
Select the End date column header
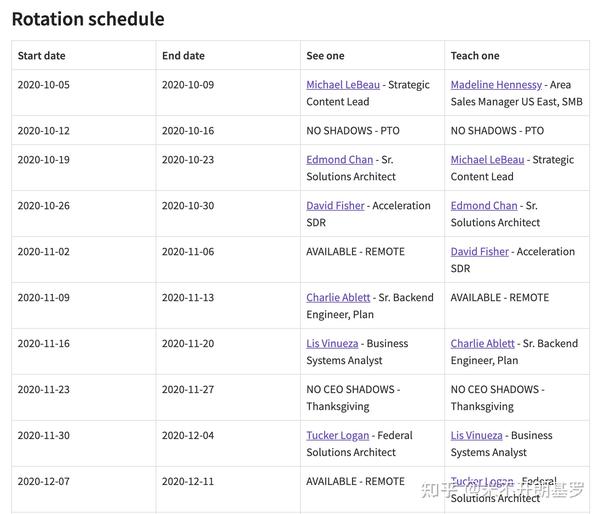[183, 56]
